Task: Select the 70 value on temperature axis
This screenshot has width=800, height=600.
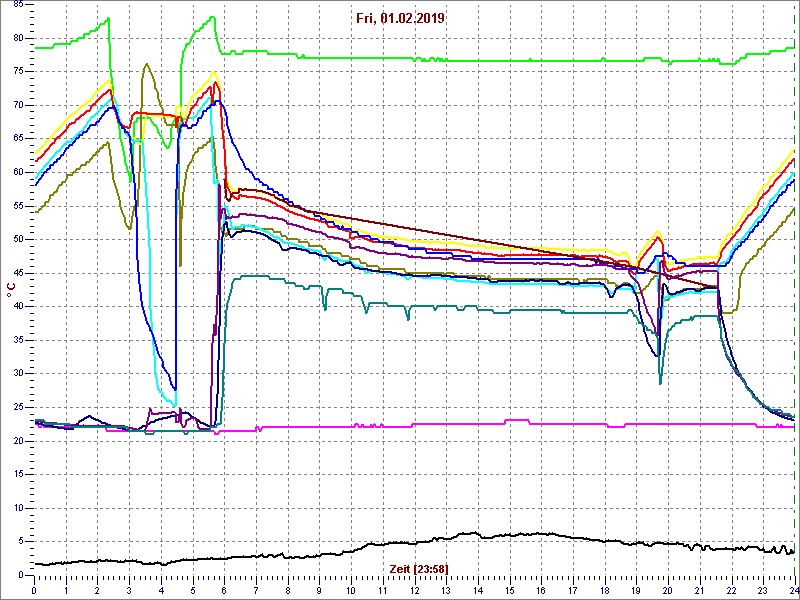Action: [17, 106]
